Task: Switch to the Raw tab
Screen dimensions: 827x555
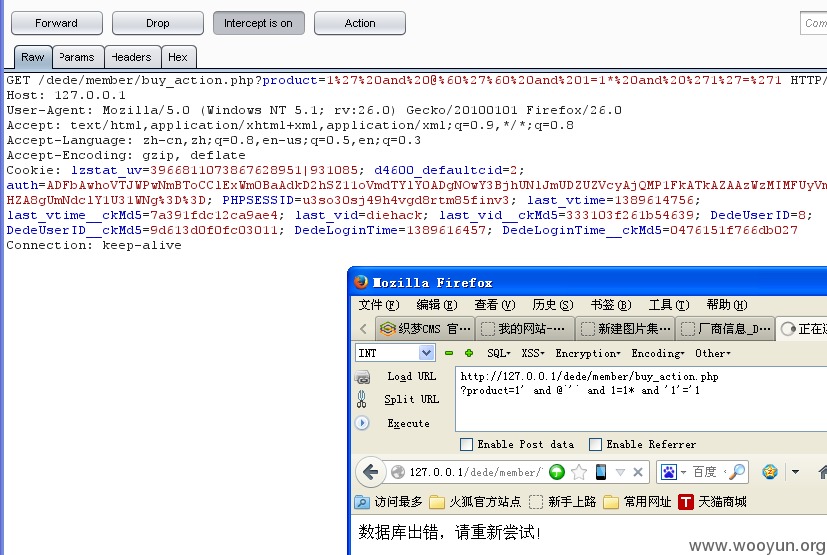Action: point(33,57)
